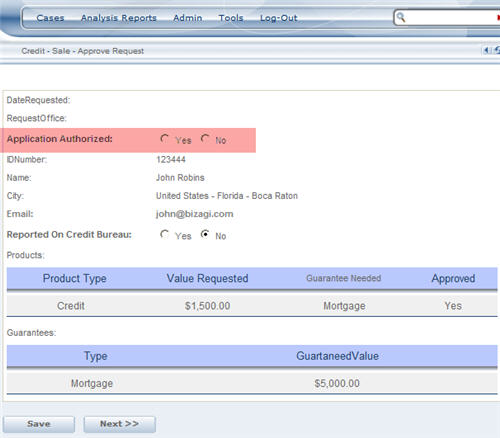The width and height of the screenshot is (500, 438).
Task: Click the Guarantees section label
Action: click(31, 333)
